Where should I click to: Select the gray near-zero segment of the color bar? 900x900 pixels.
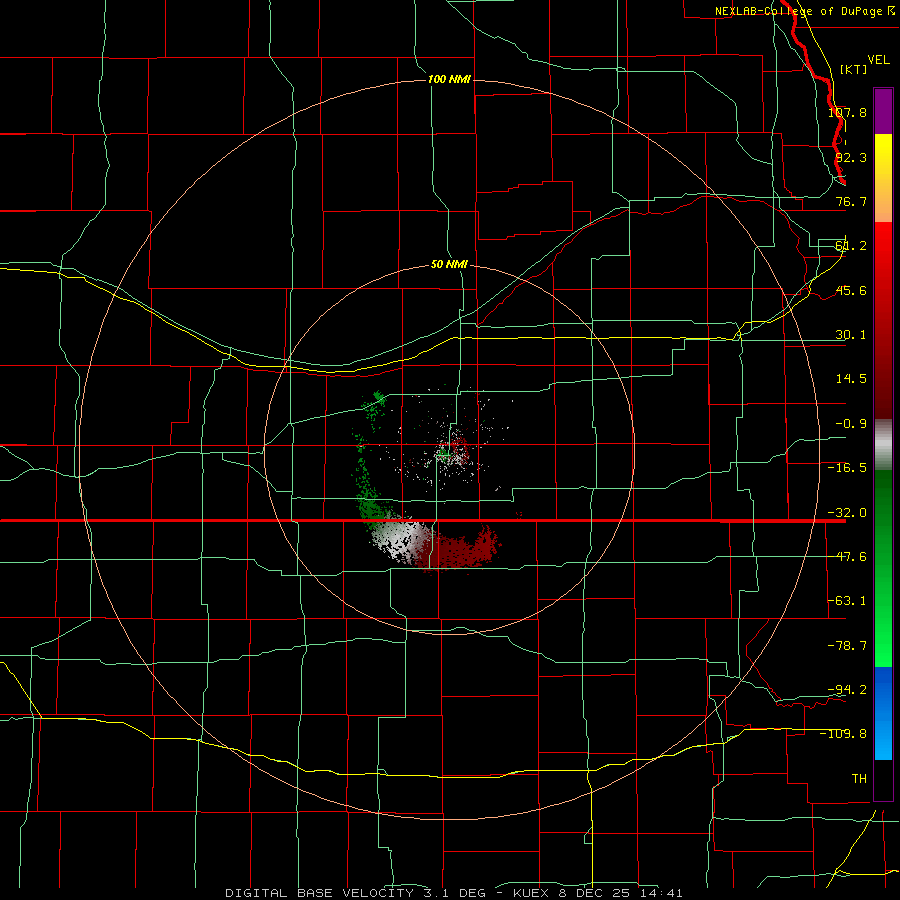point(883,445)
